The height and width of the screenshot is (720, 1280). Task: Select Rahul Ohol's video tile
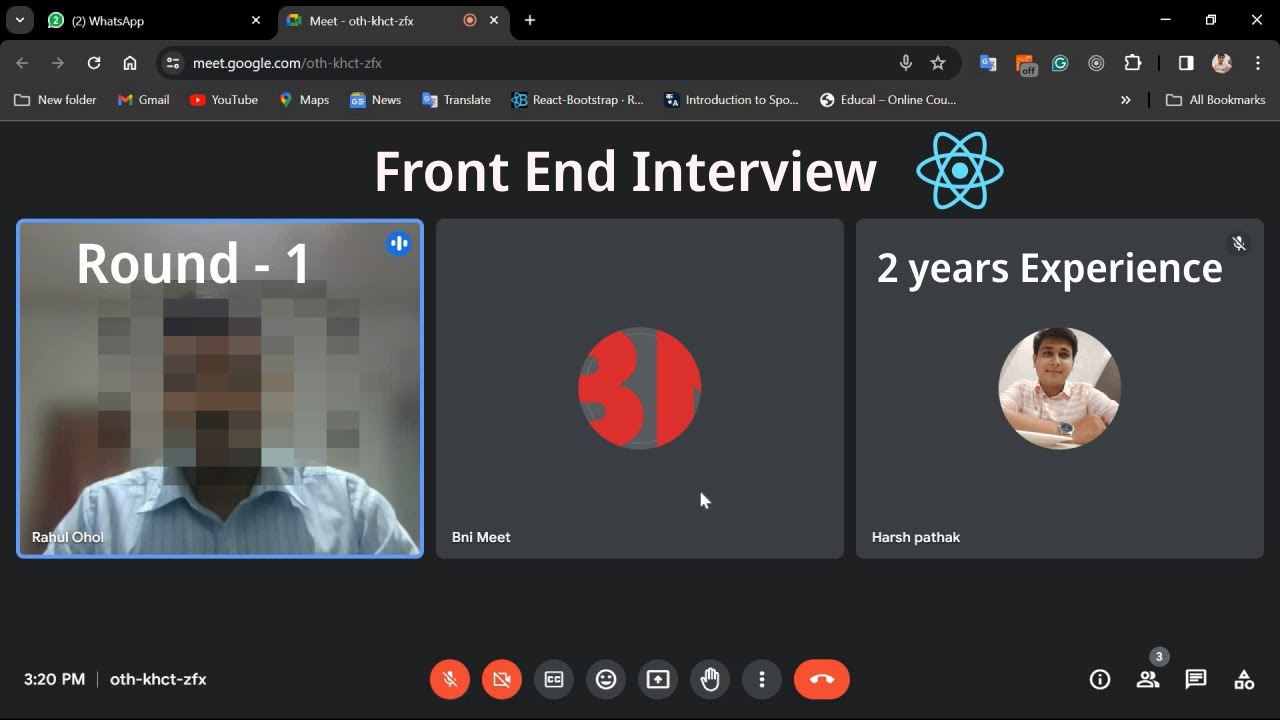[x=220, y=388]
